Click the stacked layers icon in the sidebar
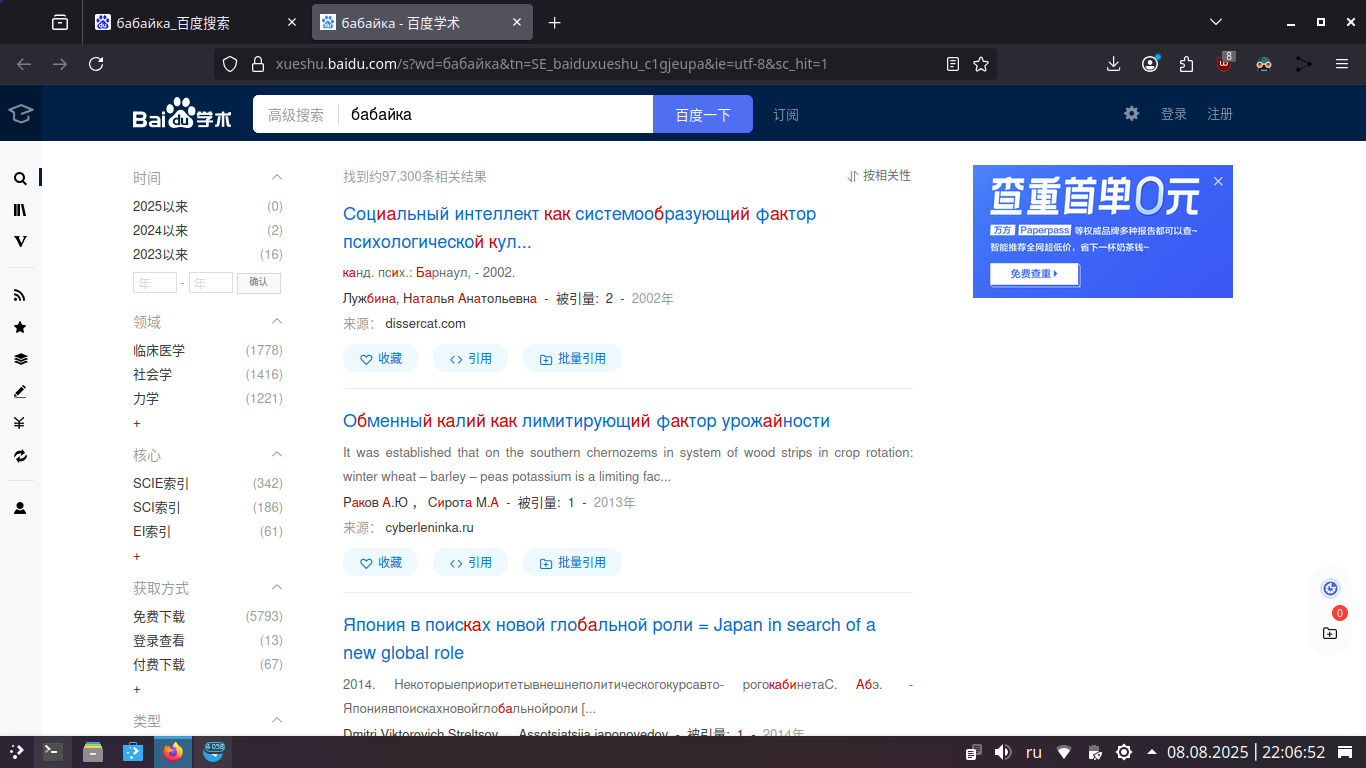This screenshot has height=768, width=1366. point(20,359)
